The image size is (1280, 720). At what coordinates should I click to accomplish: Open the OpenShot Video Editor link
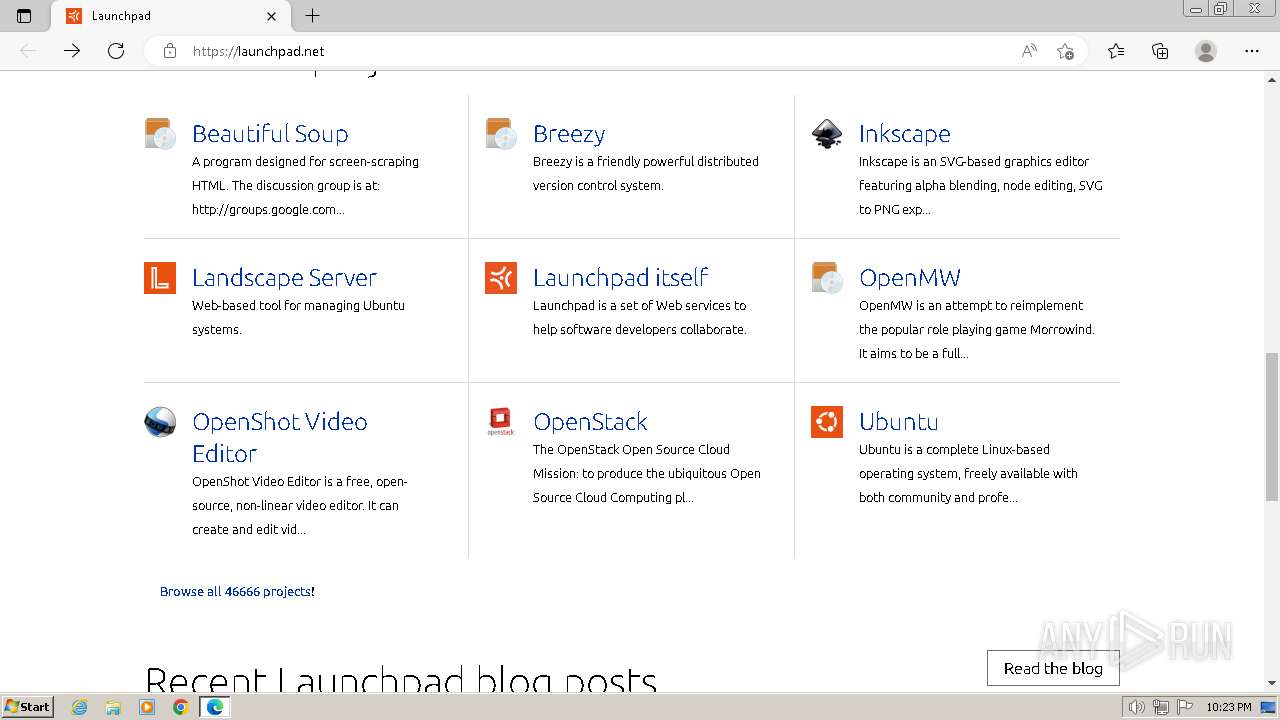point(280,437)
